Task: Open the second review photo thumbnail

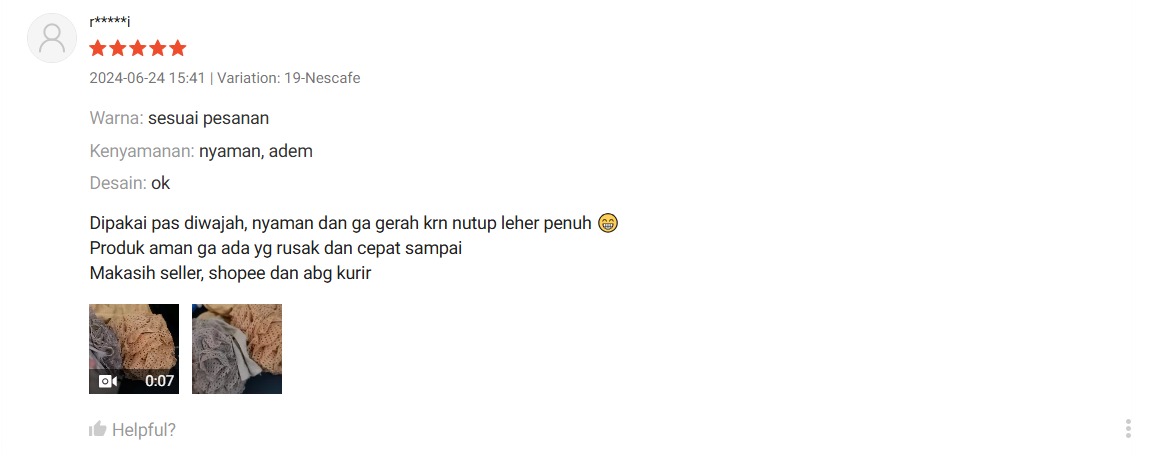Action: (x=237, y=349)
